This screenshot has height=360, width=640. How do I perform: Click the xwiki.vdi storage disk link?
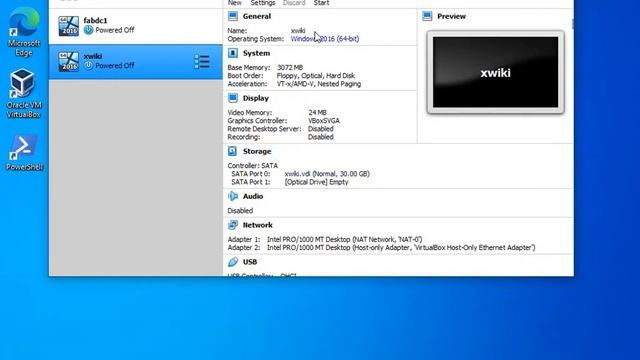(327, 173)
